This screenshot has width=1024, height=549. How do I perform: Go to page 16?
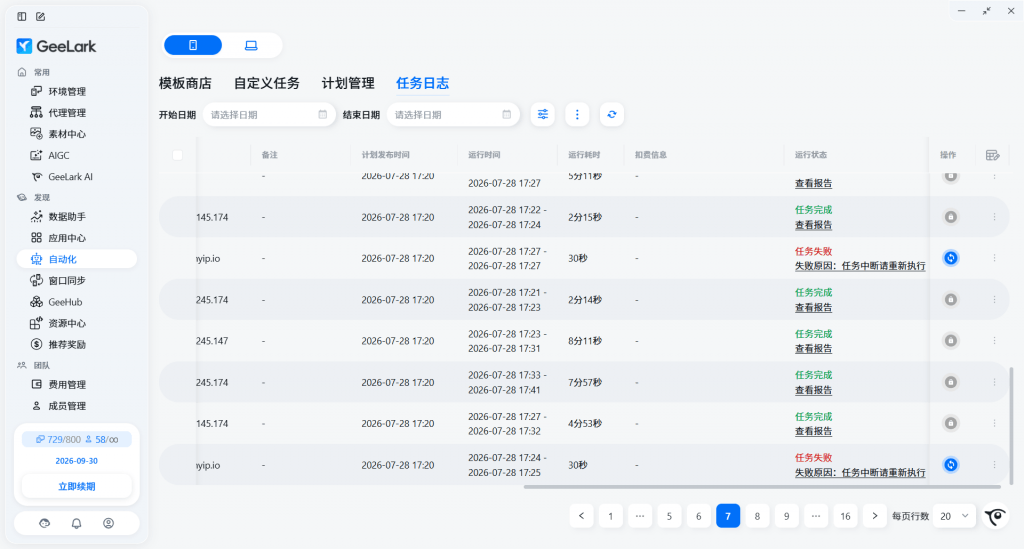coord(845,516)
